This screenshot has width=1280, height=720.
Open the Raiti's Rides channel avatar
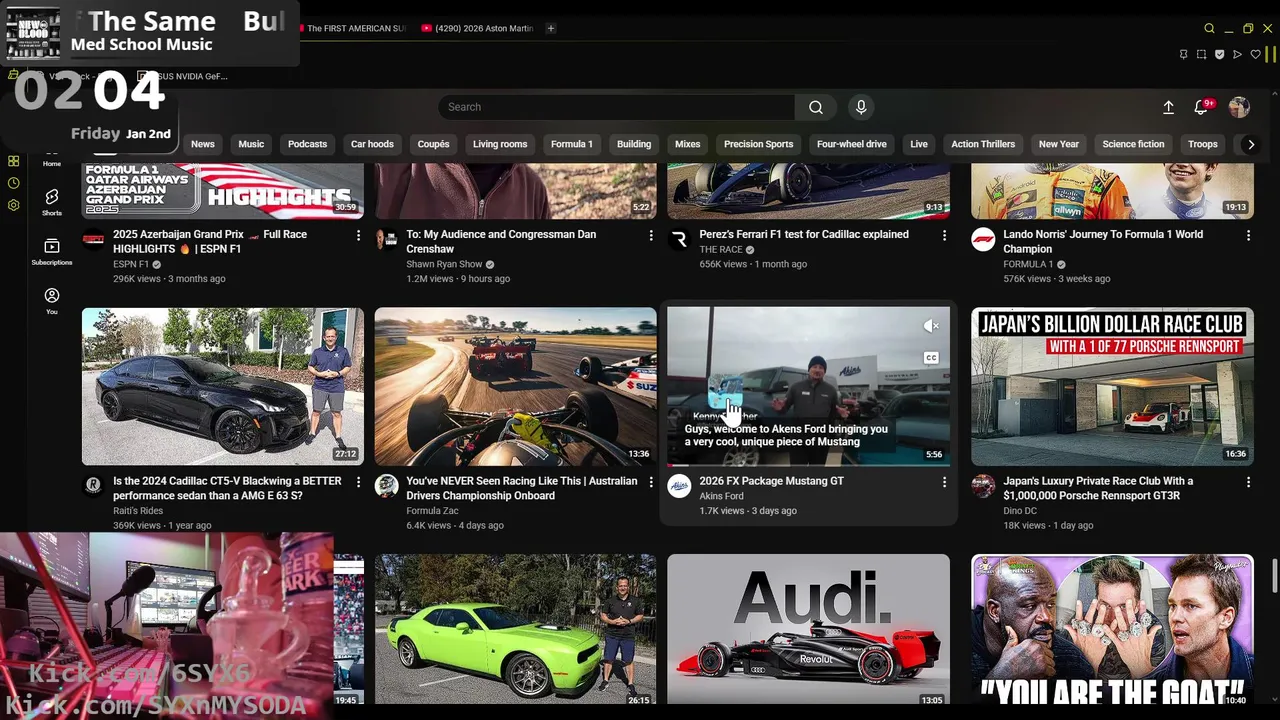(x=93, y=486)
